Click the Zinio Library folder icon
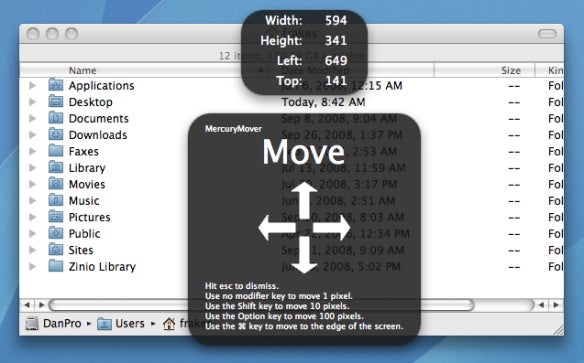This screenshot has height=363, width=584. (x=55, y=266)
